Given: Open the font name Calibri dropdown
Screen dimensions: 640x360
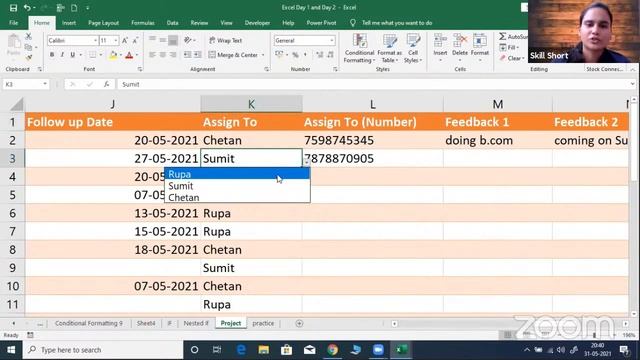Looking at the screenshot, I should 95,40.
